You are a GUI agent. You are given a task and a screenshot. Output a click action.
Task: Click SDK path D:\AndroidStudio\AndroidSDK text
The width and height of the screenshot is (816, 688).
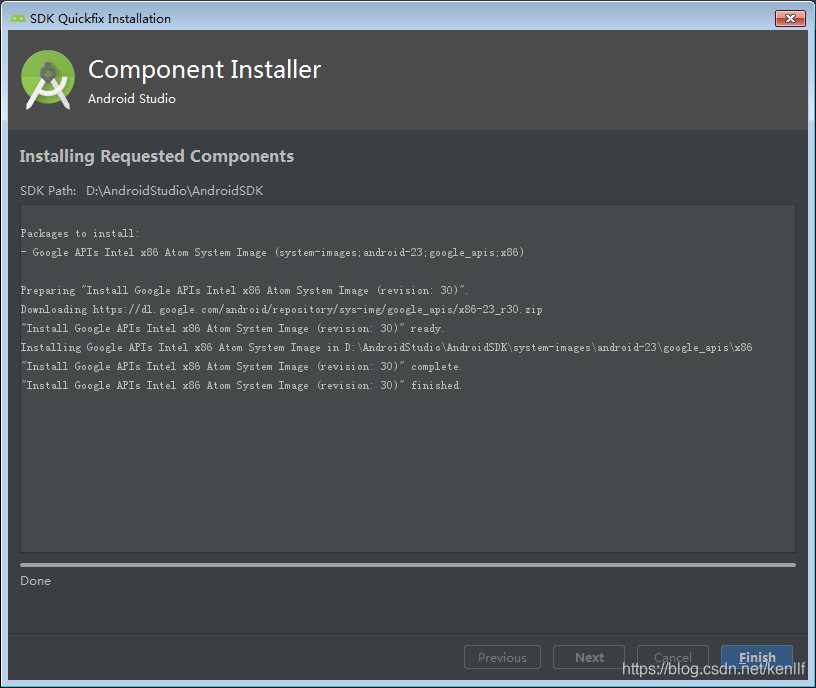click(175, 191)
